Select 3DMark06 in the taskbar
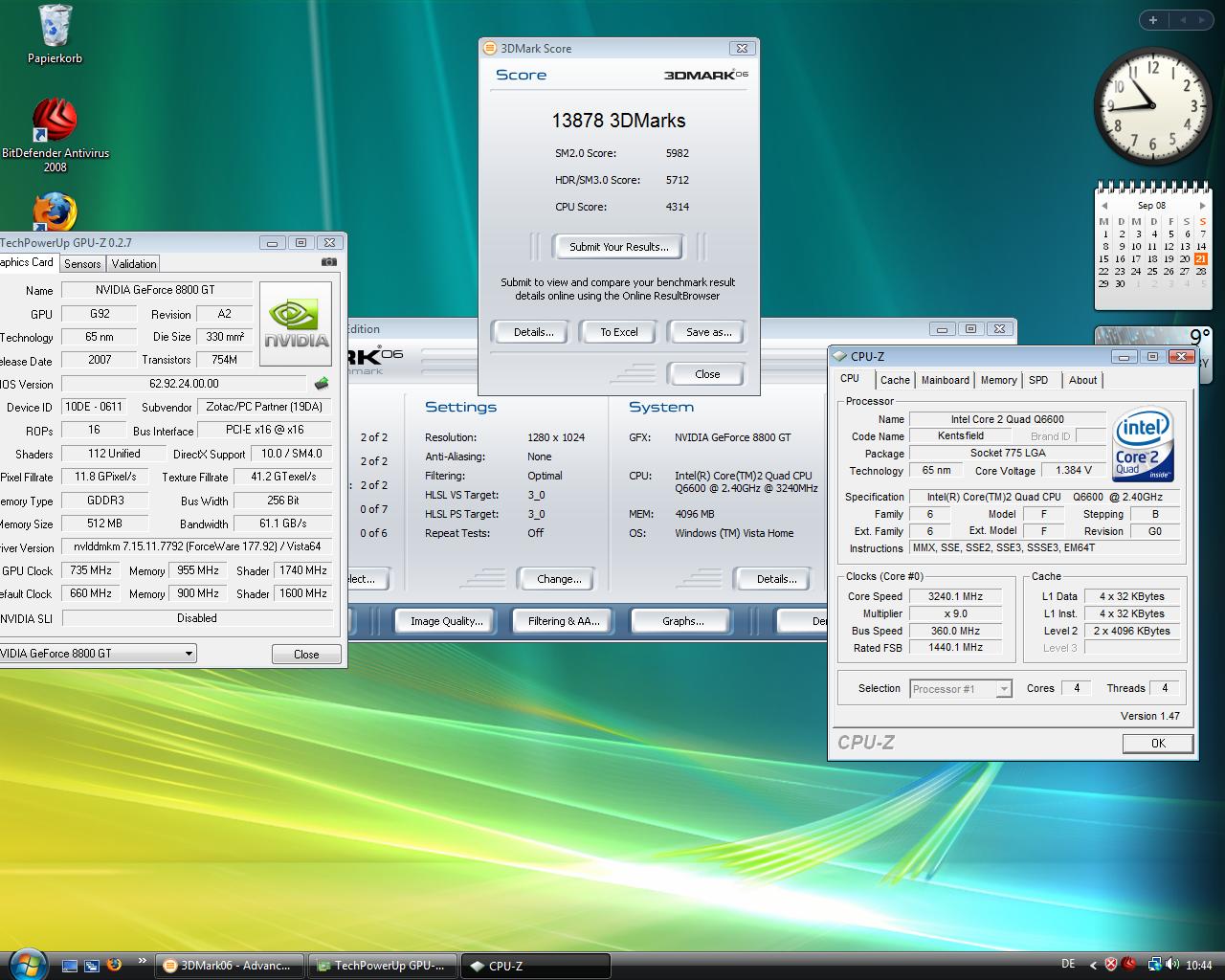This screenshot has height=980, width=1225. (230, 966)
